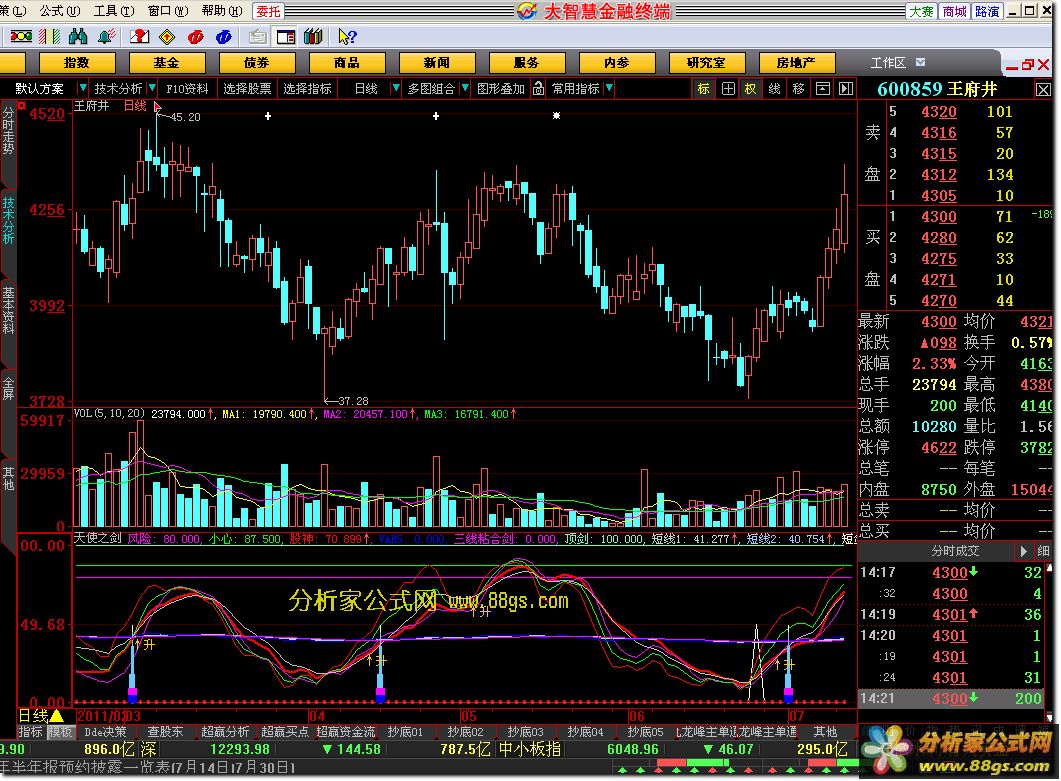Open the 工作区 workspace dropdown

(920, 62)
